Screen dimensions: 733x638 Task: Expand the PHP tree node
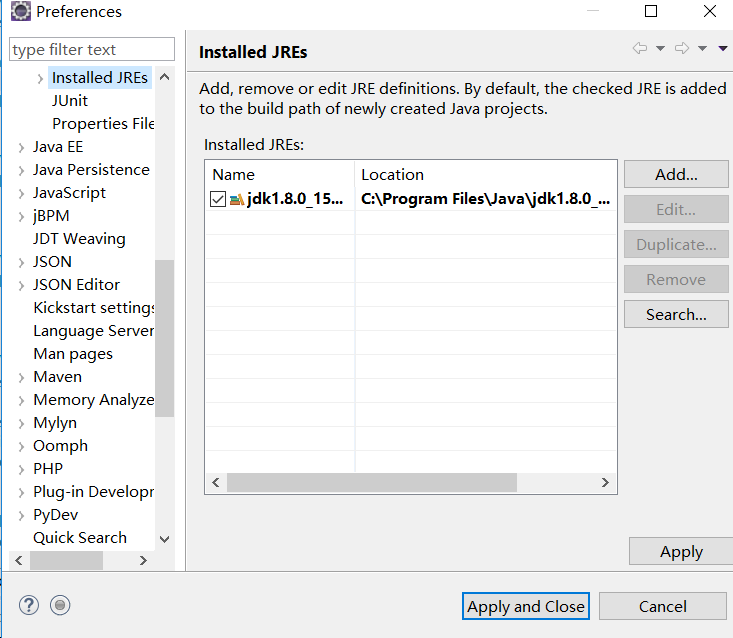pyautogui.click(x=21, y=470)
